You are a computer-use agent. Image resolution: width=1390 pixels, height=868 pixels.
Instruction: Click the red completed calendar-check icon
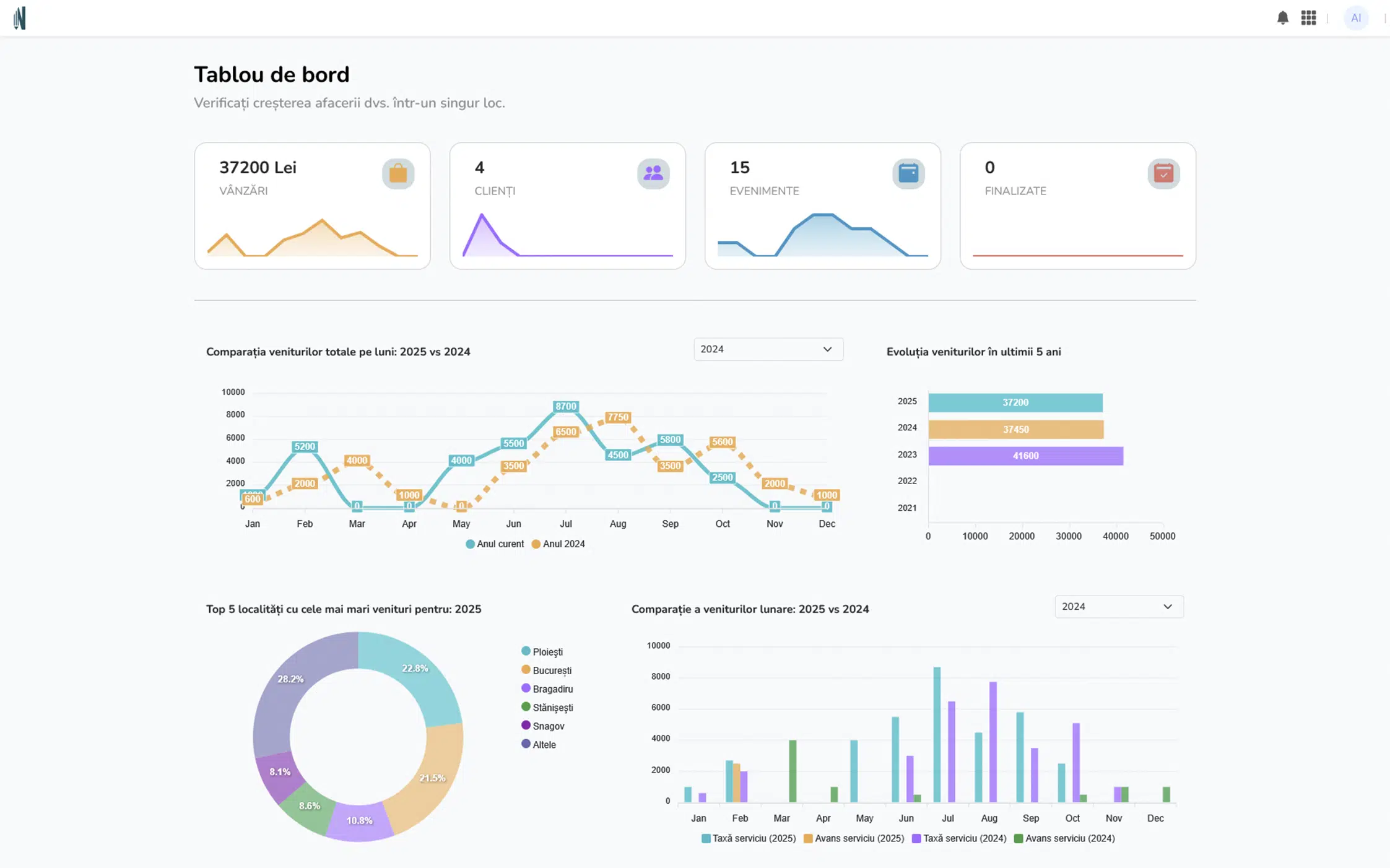coord(1163,173)
